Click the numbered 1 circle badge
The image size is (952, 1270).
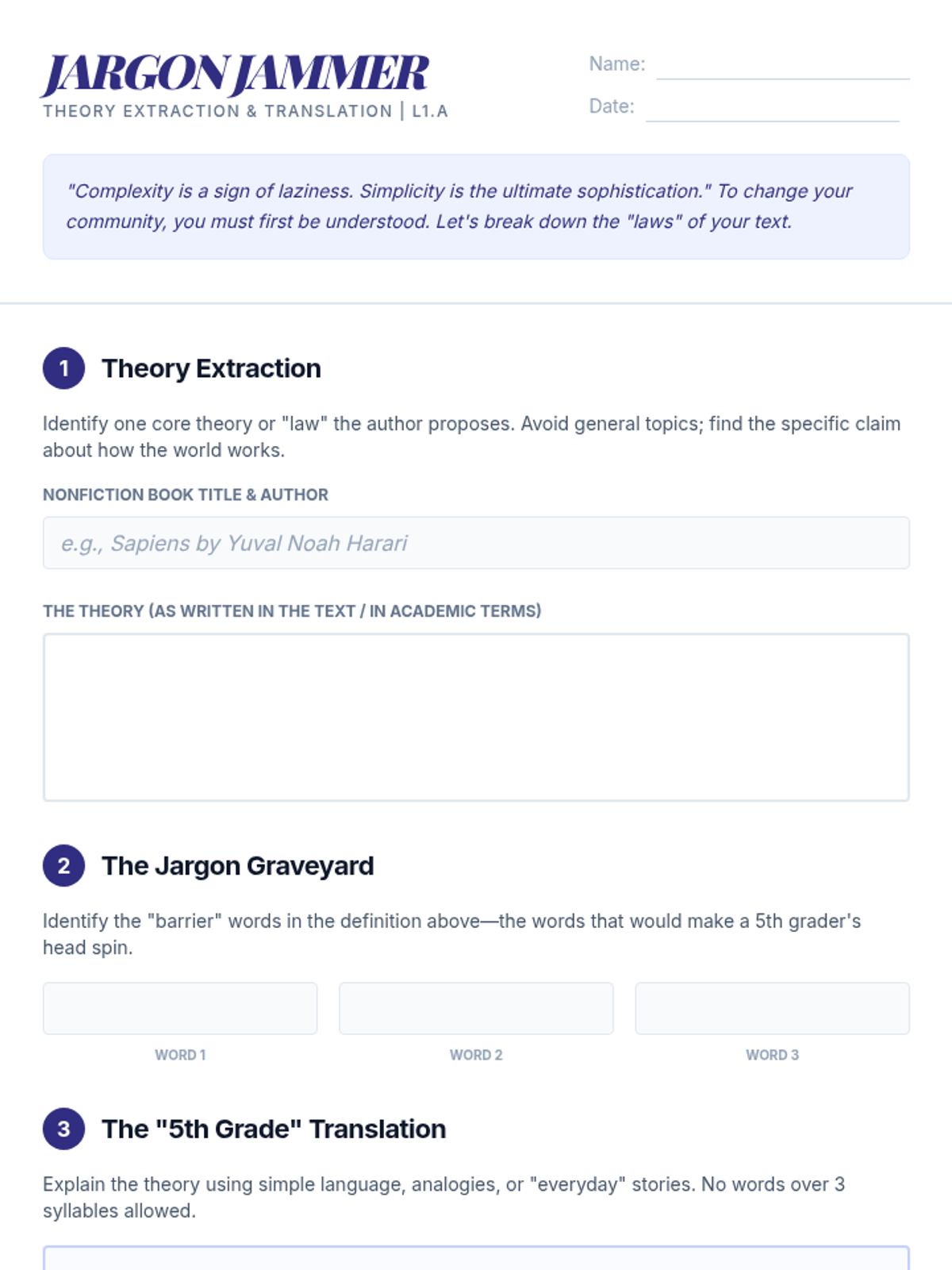tap(63, 368)
